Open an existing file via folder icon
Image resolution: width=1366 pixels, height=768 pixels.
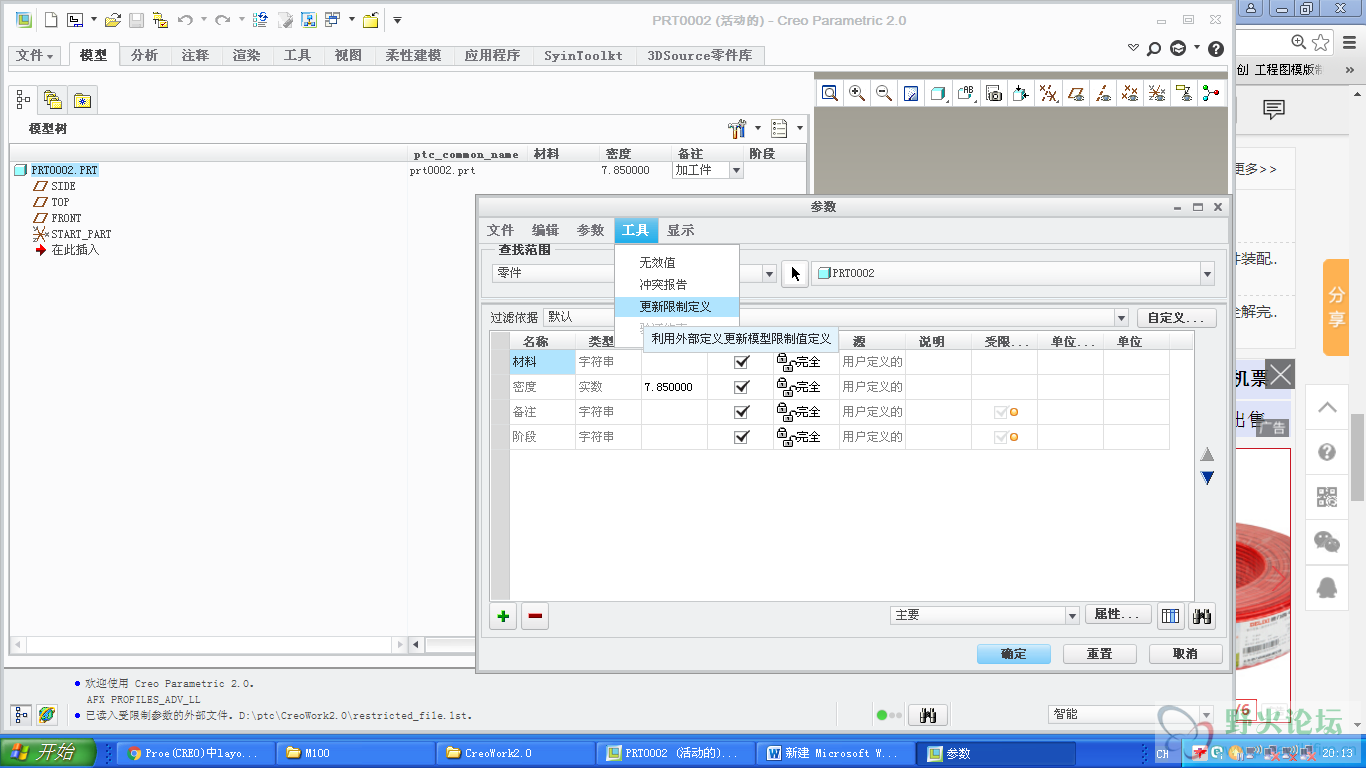[x=113, y=20]
